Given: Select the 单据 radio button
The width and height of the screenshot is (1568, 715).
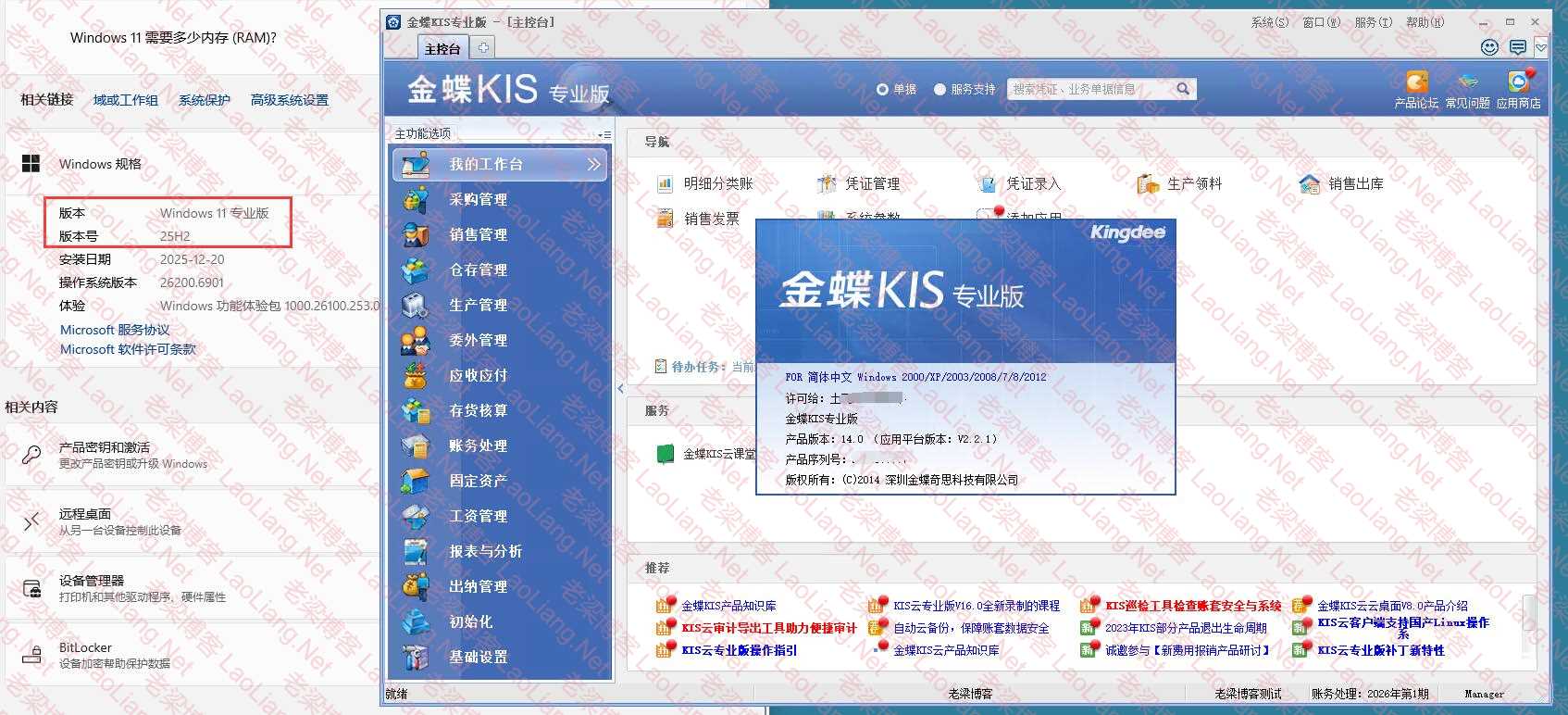Looking at the screenshot, I should (882, 90).
